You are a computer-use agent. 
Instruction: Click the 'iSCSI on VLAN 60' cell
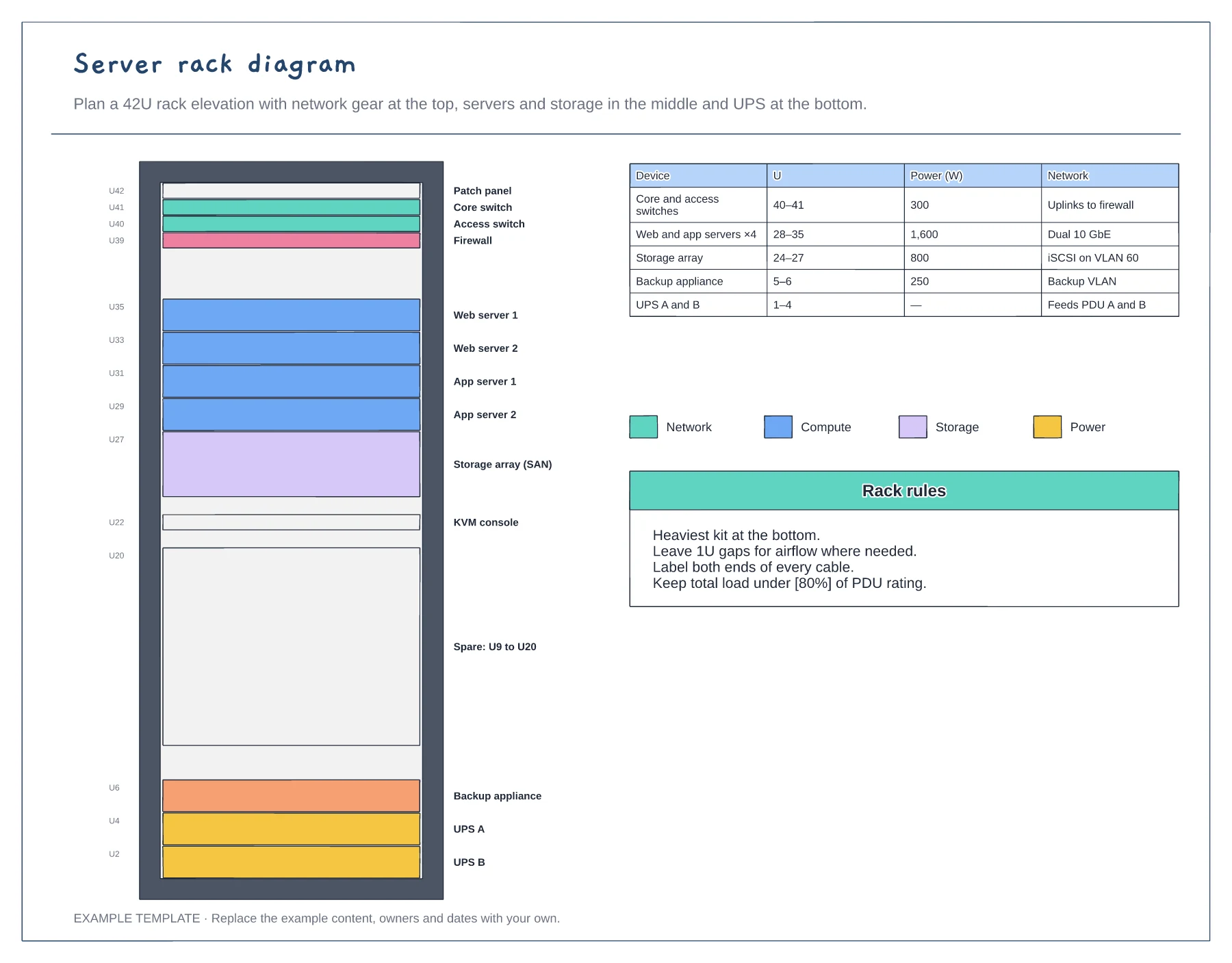[x=1110, y=257]
